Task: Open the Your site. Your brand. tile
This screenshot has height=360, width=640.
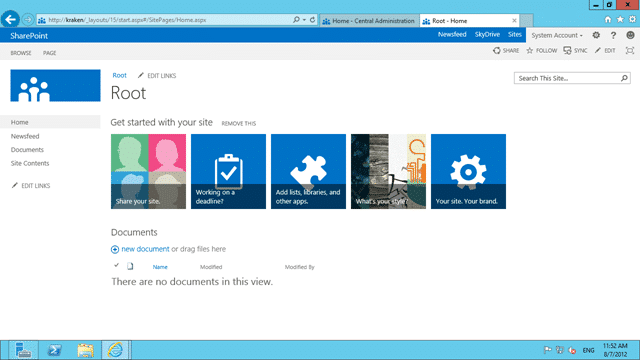Action: [468, 171]
